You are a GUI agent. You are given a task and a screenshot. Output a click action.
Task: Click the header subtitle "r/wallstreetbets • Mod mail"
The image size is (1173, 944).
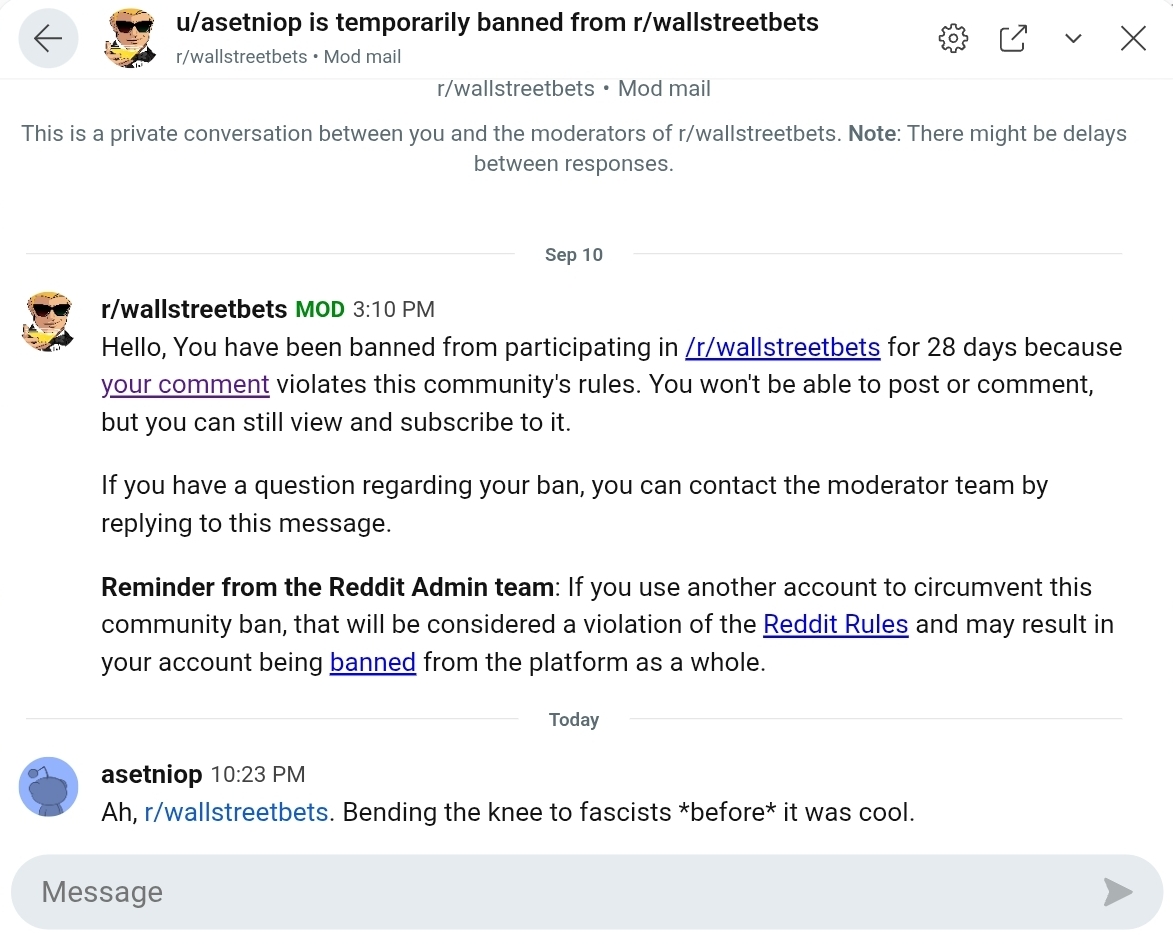(288, 57)
